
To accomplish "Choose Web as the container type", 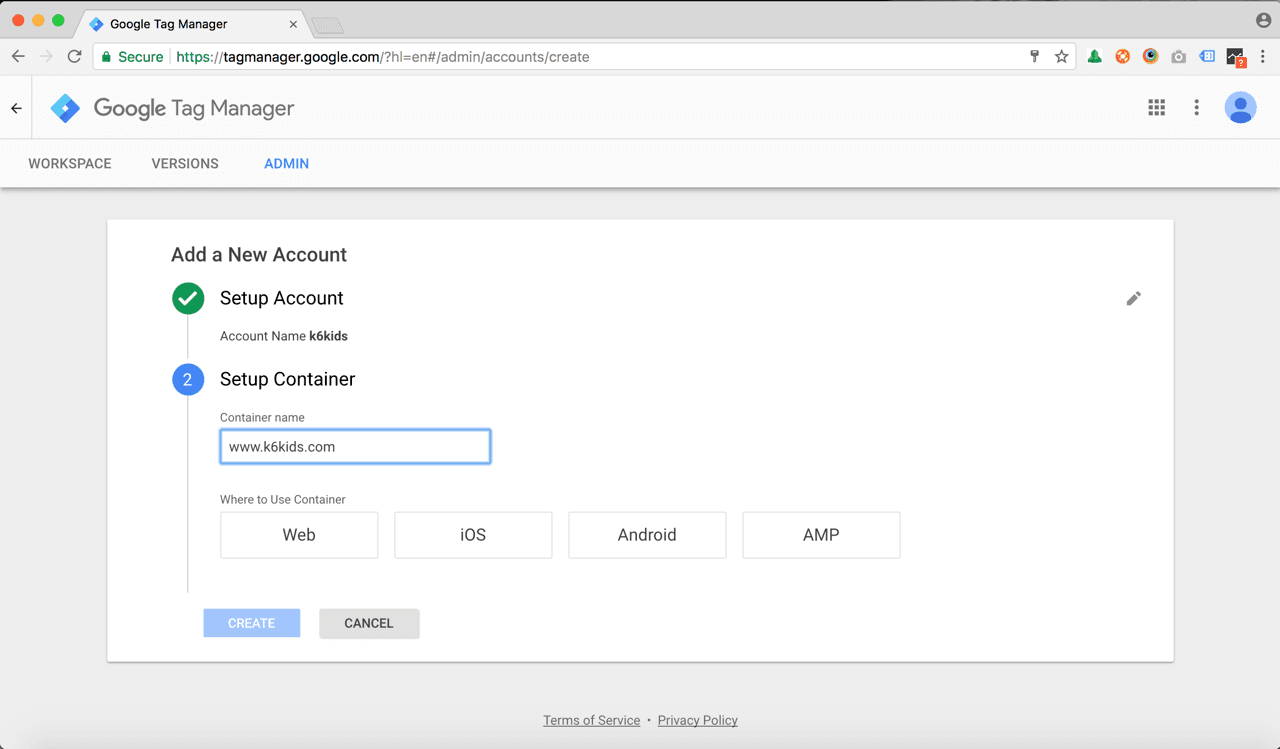I will tap(299, 535).
